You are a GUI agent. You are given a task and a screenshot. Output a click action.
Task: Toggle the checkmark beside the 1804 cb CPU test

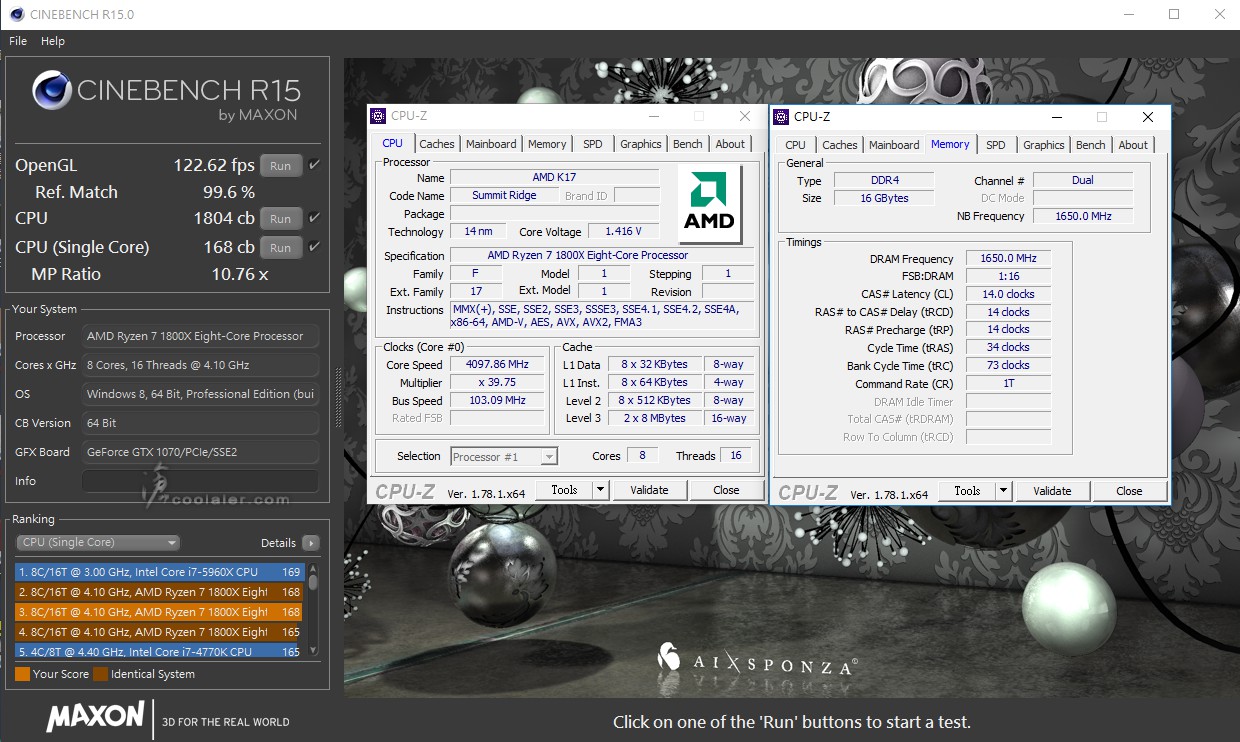(314, 217)
